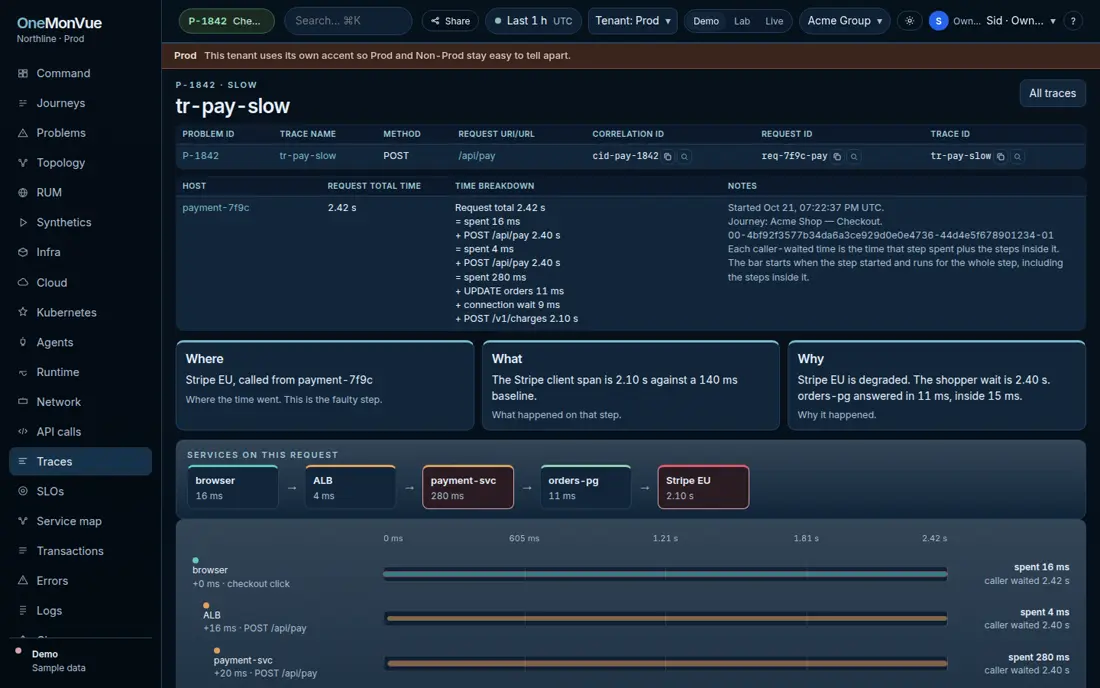This screenshot has height=688, width=1100.
Task: Copy the correlation ID cid-pay-1842
Action: [668, 156]
